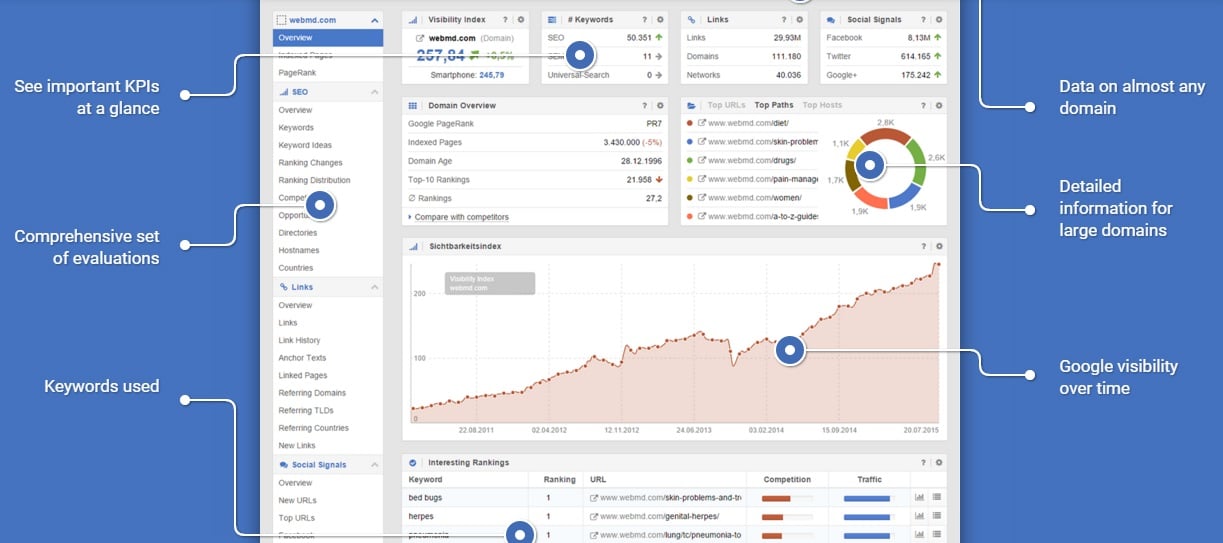Open settings gear of top Links panel
The width and height of the screenshot is (1223, 543).
coord(800,19)
